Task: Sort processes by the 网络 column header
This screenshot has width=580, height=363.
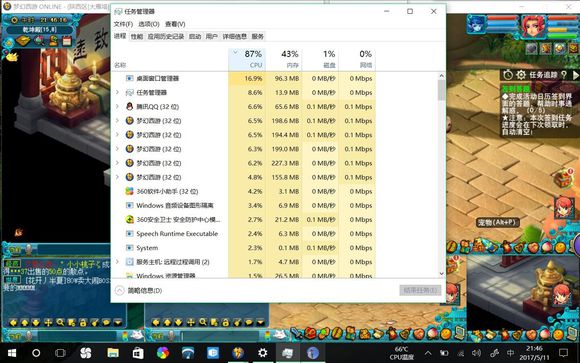Action: [x=357, y=59]
